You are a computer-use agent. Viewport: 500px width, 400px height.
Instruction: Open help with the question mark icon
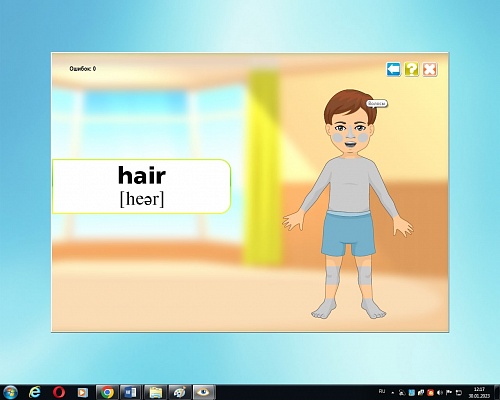point(412,69)
